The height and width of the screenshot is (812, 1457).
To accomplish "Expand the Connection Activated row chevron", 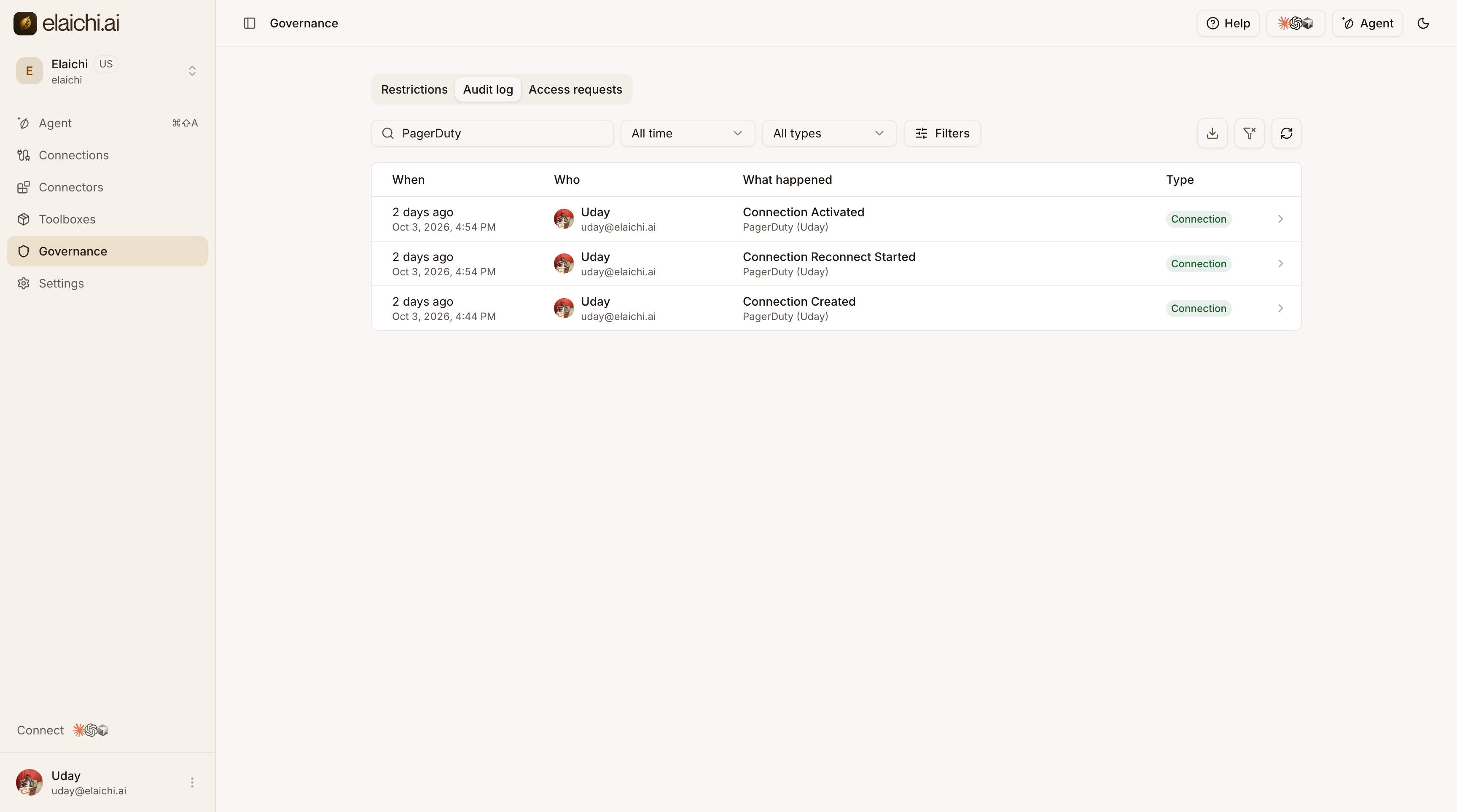I will click(x=1280, y=219).
